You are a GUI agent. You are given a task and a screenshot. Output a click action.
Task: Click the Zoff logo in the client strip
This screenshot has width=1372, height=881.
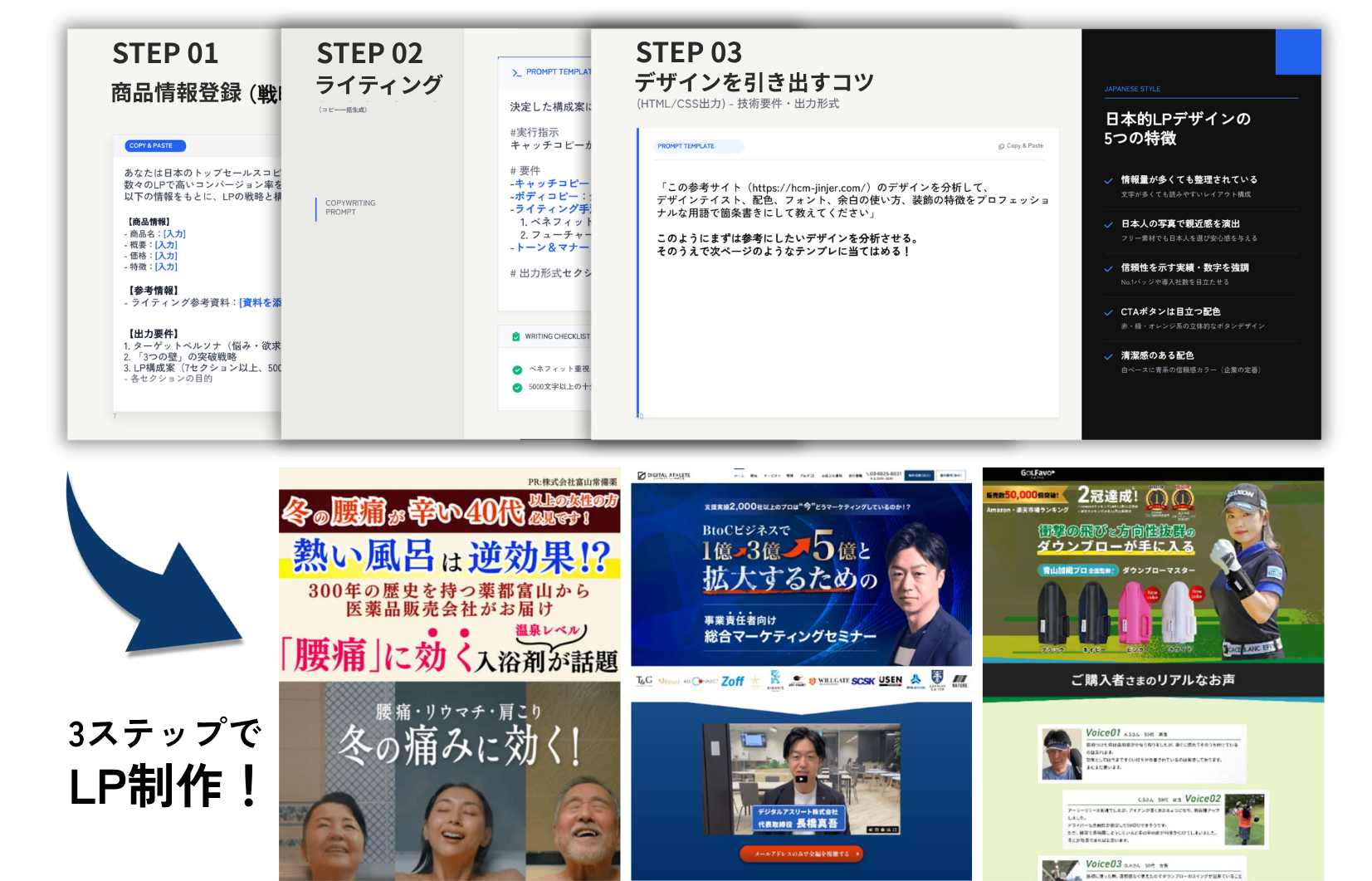[x=732, y=681]
